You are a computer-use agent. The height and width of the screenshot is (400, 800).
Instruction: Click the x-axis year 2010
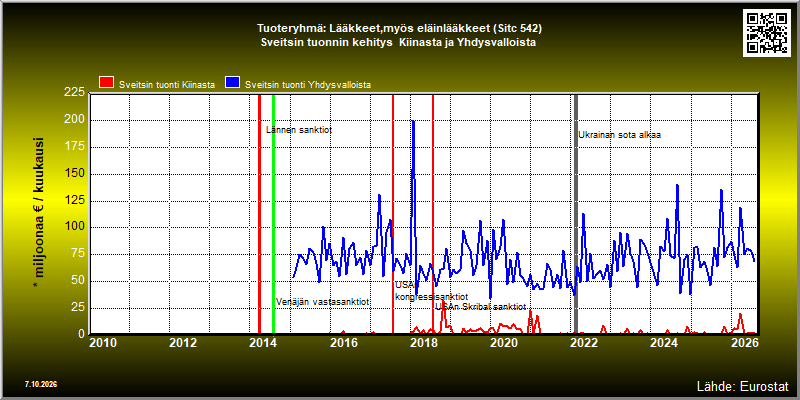click(x=103, y=342)
